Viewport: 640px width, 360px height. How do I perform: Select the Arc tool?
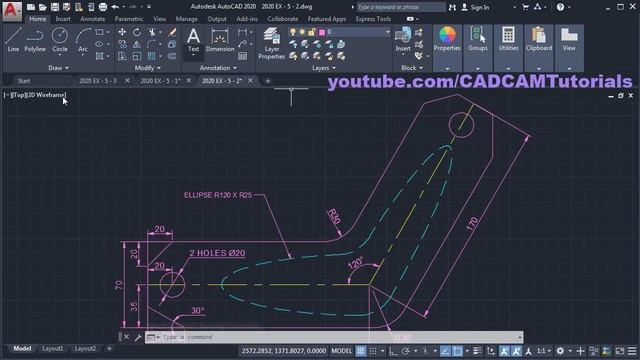coord(83,40)
